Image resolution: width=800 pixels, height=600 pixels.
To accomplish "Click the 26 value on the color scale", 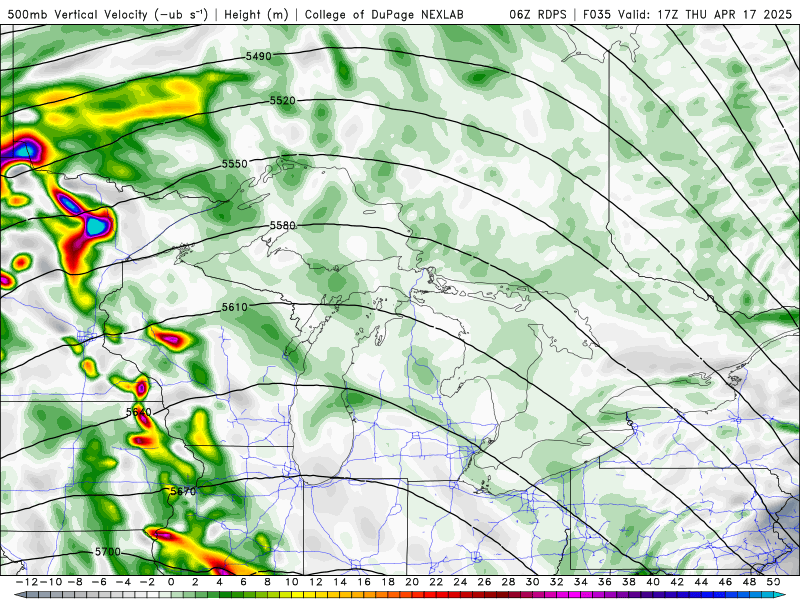I will coord(484,582).
